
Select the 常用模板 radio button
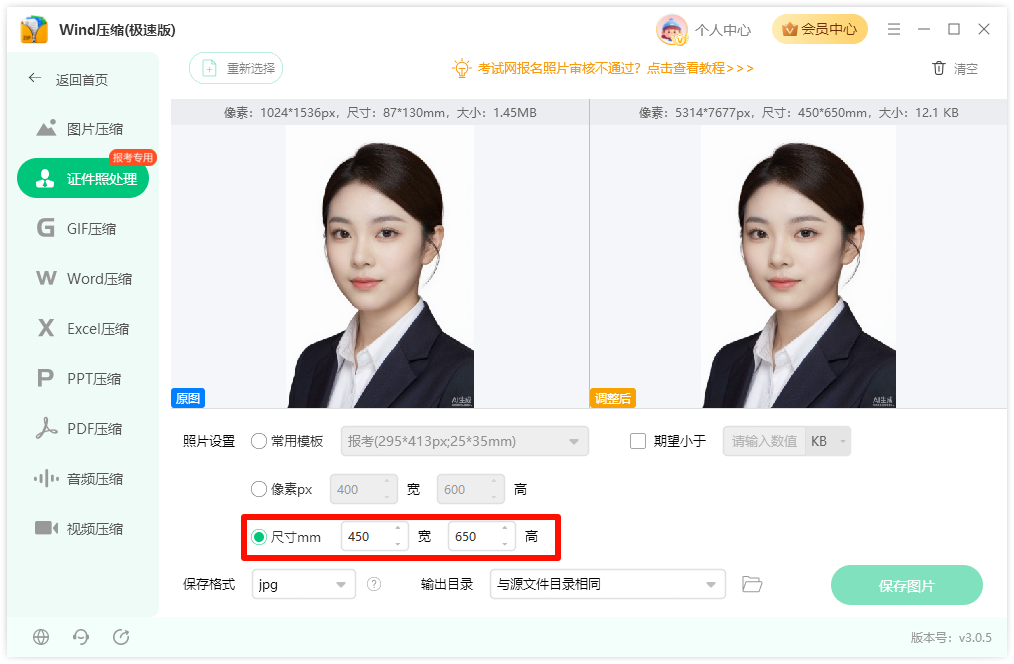259,441
